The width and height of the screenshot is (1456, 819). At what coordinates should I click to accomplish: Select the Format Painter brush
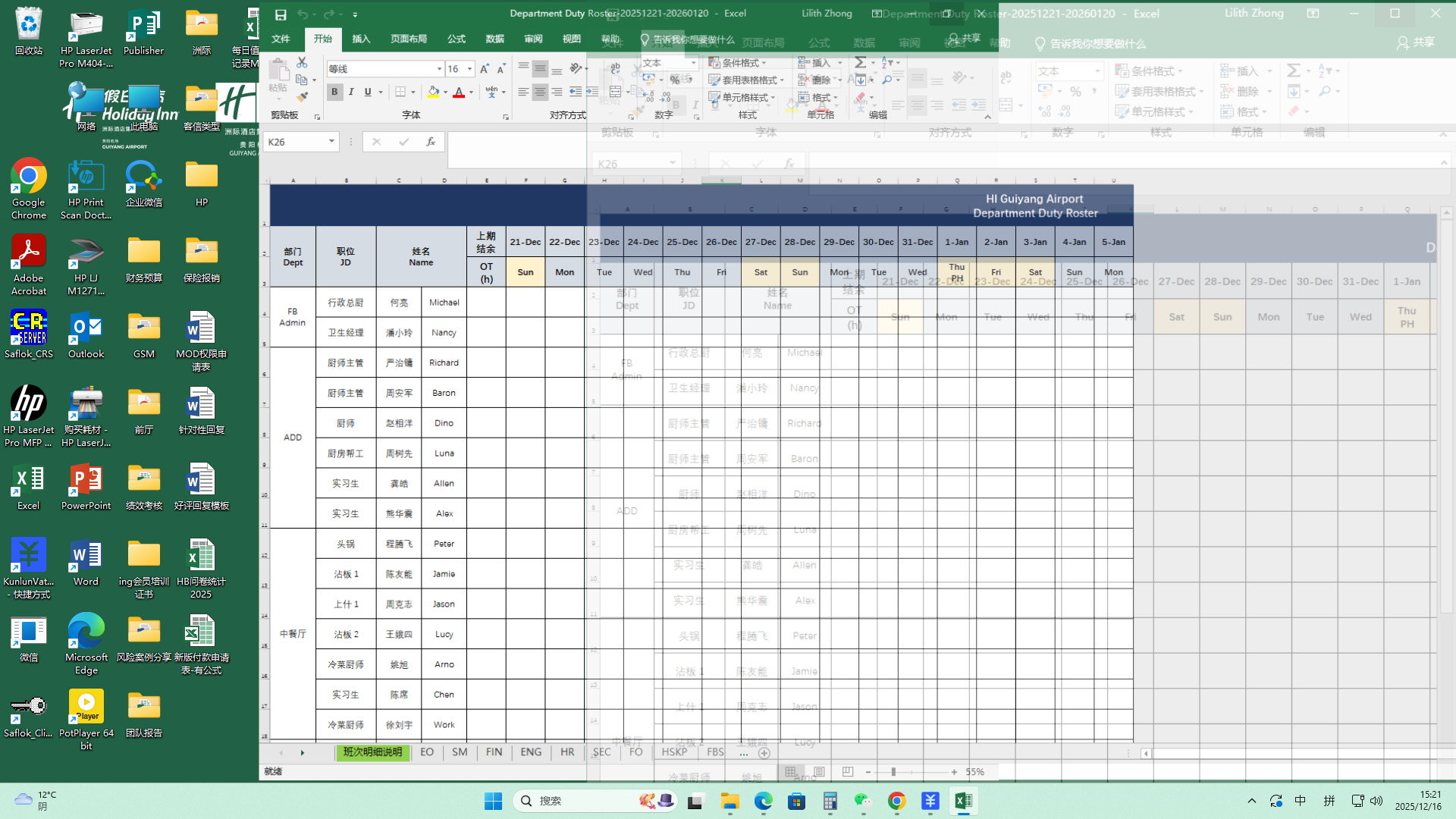(x=302, y=97)
